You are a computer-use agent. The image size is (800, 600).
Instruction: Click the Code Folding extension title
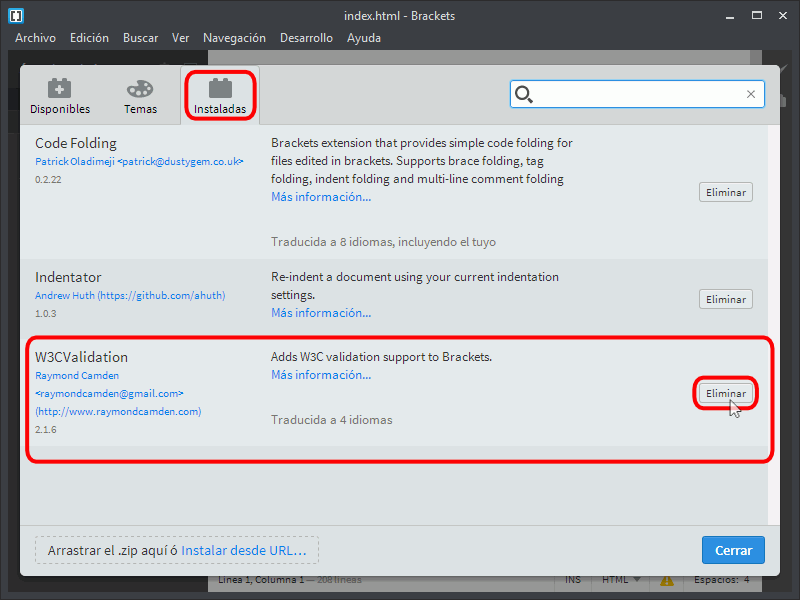click(x=76, y=143)
